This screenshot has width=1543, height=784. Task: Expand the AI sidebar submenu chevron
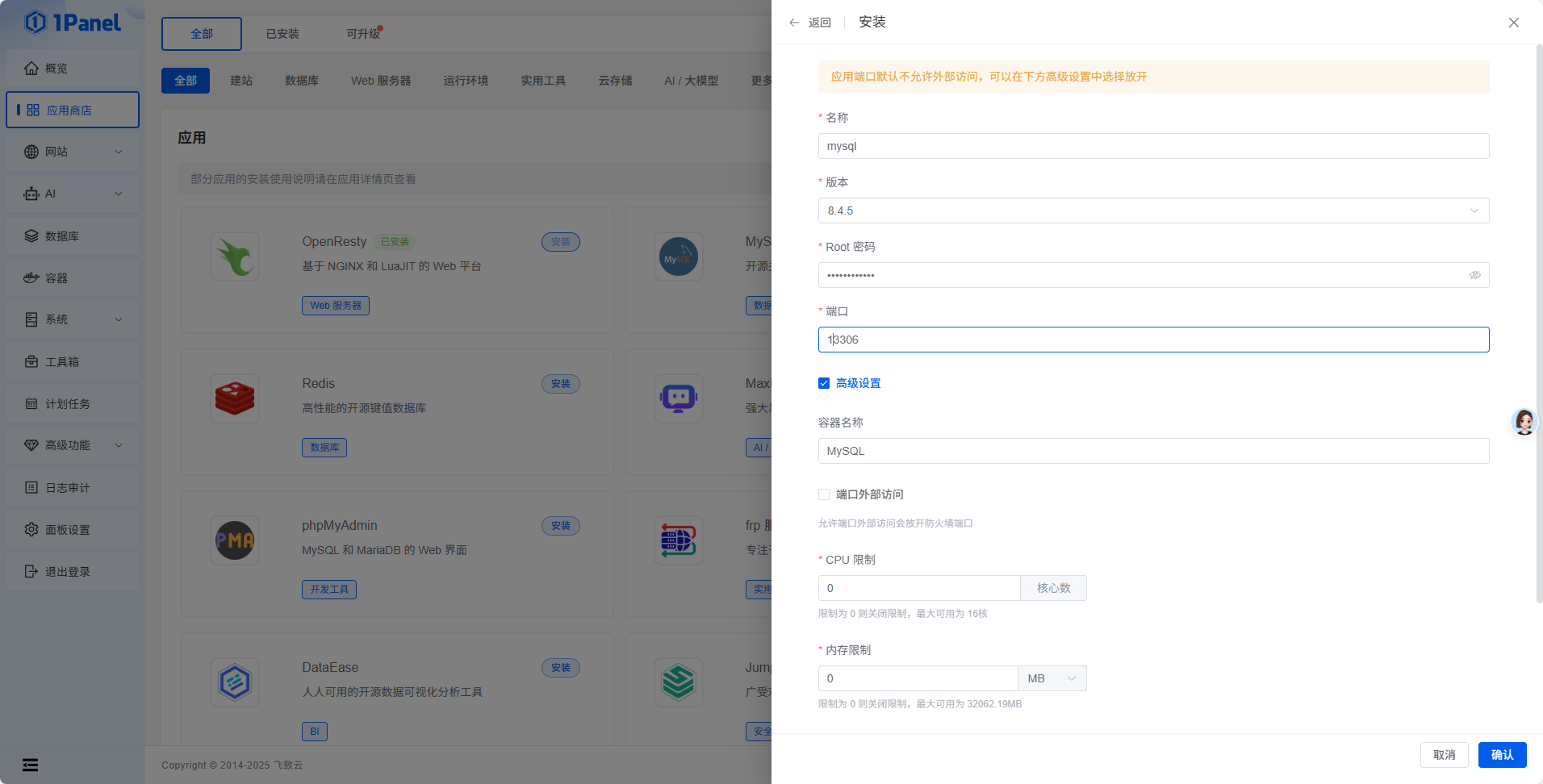click(119, 194)
